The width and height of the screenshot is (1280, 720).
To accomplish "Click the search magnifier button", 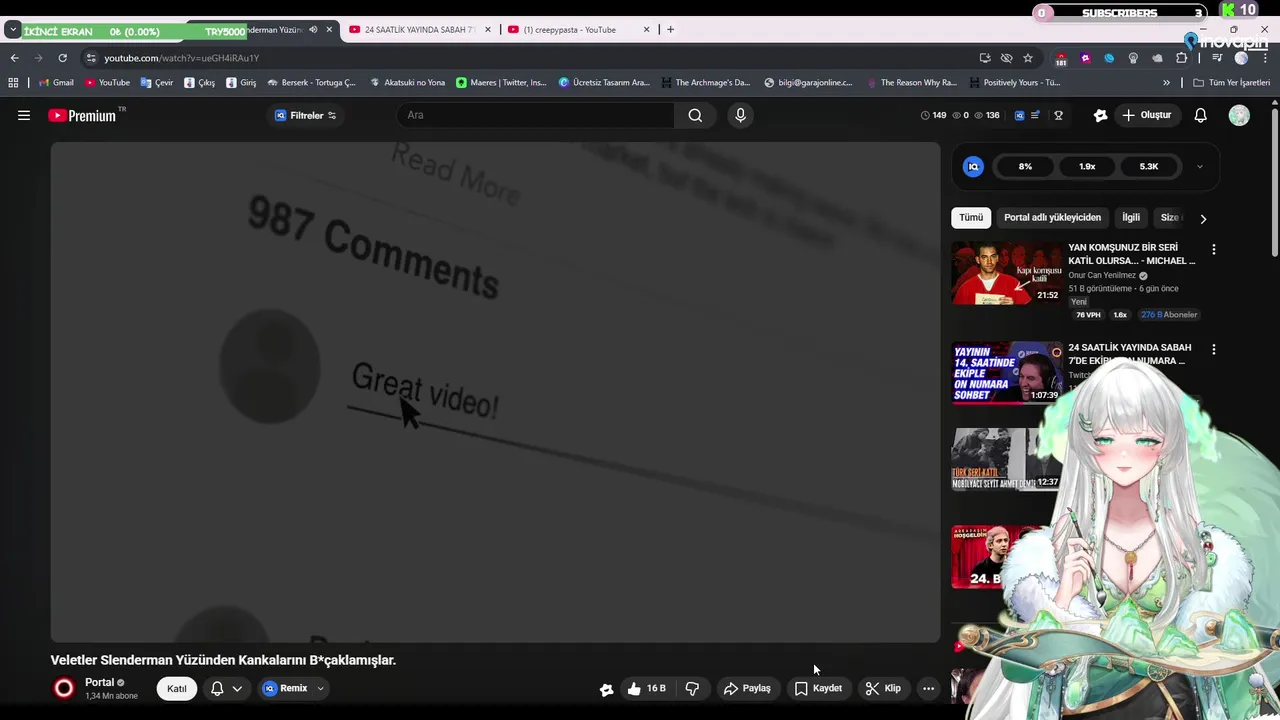I will [695, 115].
